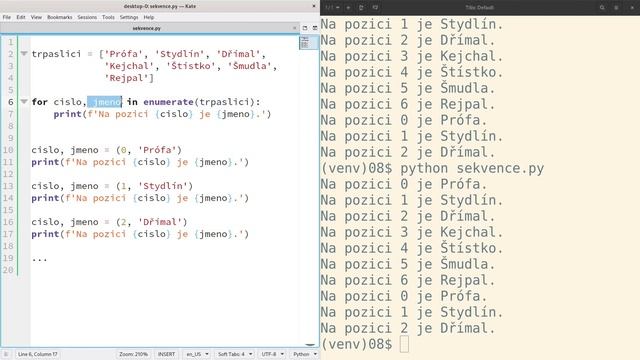Open the Sessions menu

pyautogui.click(x=87, y=17)
